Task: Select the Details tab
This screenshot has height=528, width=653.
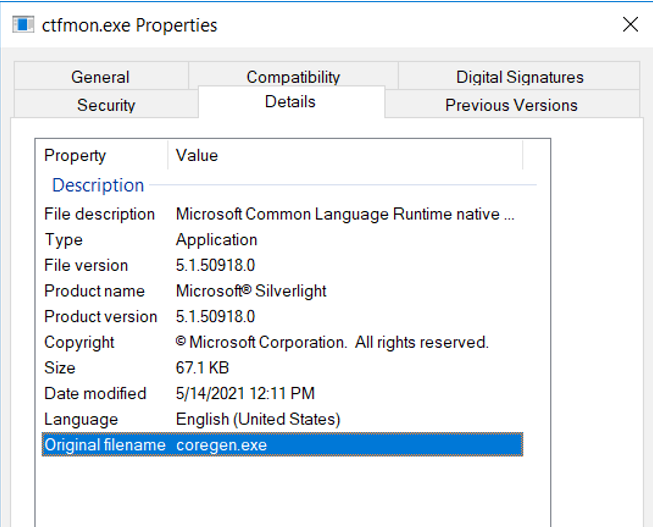Action: 290,102
